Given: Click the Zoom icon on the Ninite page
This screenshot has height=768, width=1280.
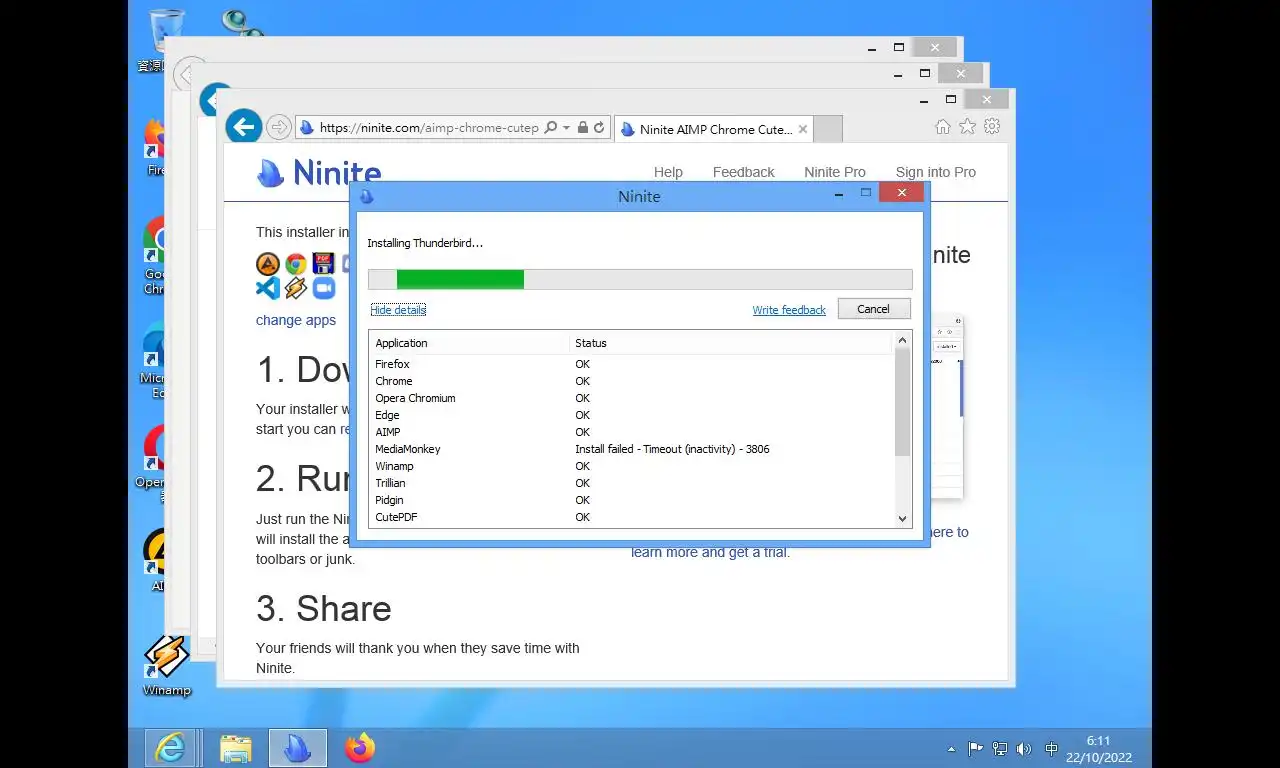Looking at the screenshot, I should pyautogui.click(x=323, y=288).
